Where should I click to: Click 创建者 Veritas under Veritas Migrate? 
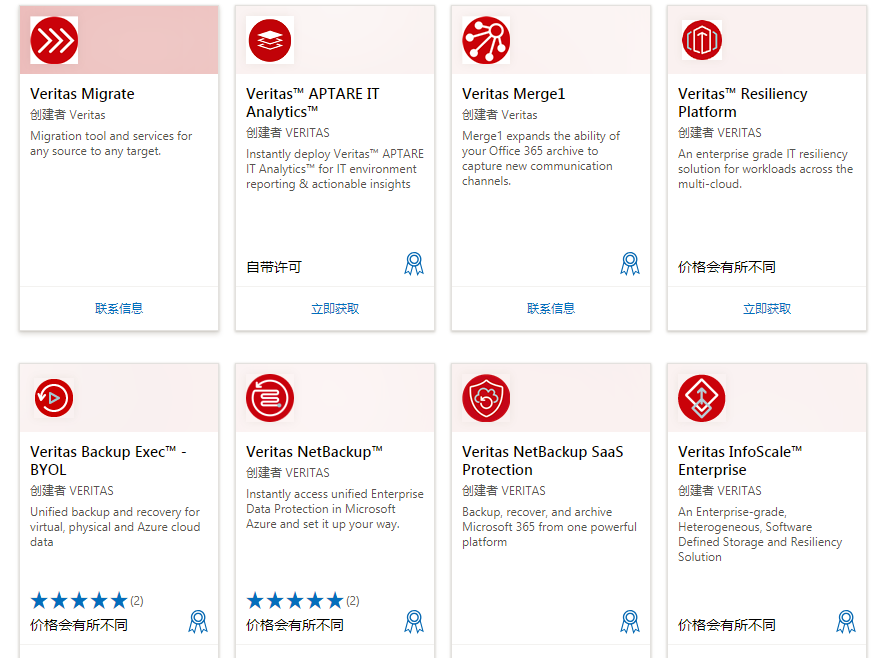point(68,115)
